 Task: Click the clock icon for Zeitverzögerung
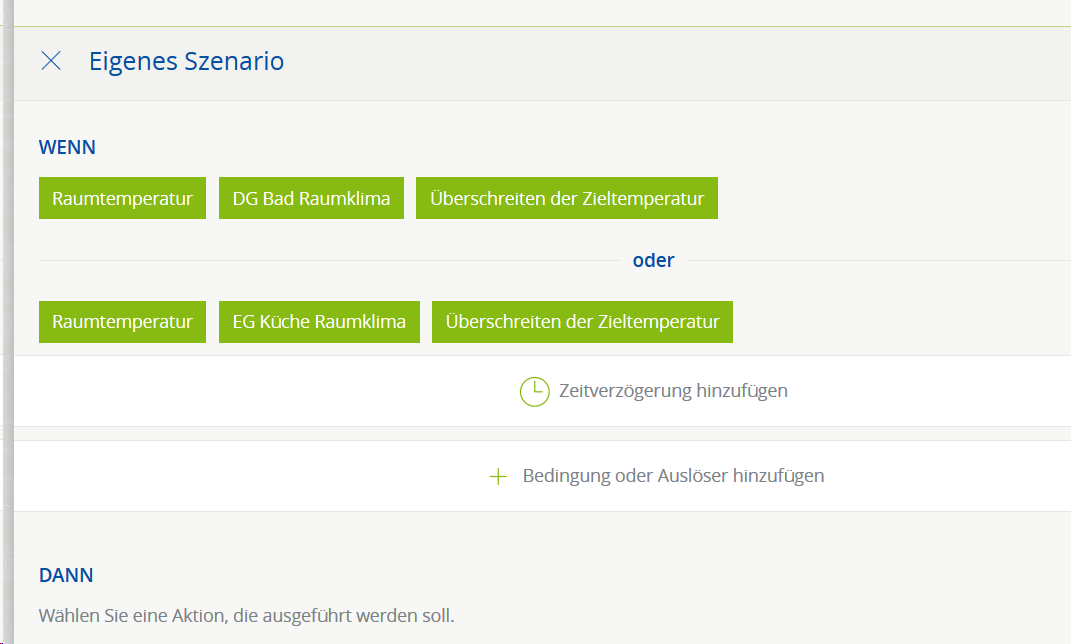point(534,391)
